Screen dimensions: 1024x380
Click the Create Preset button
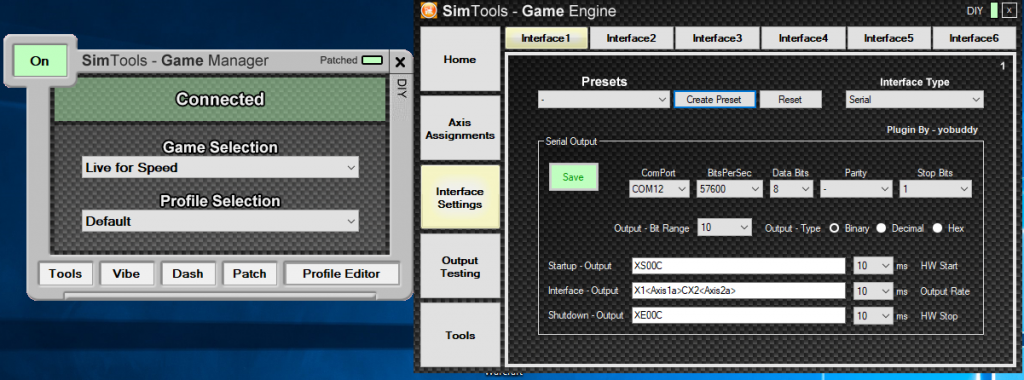coord(715,100)
